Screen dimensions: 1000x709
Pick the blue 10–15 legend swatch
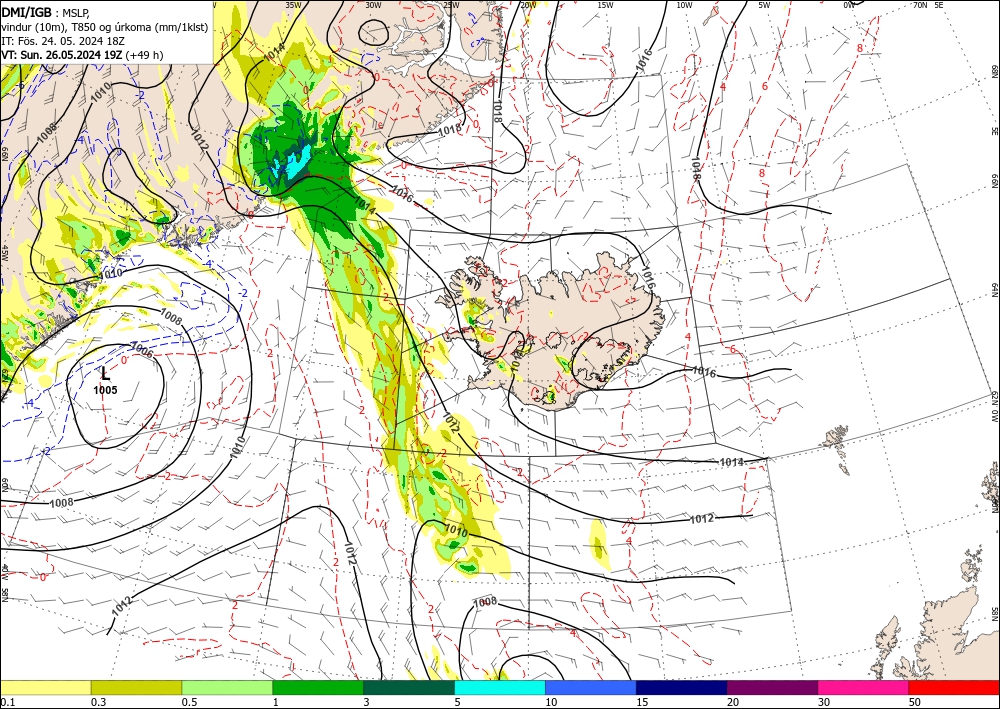click(x=591, y=687)
